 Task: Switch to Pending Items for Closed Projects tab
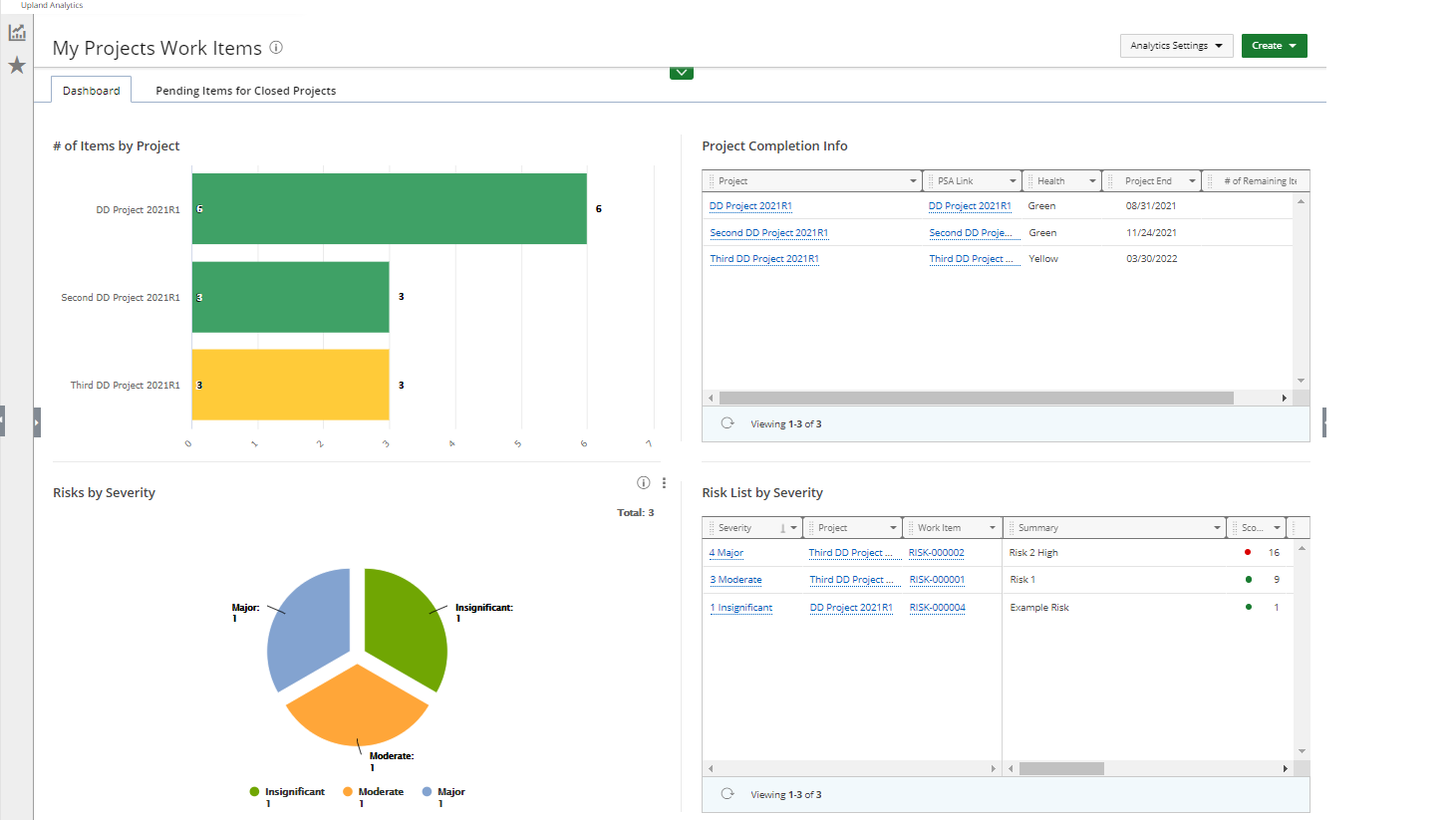point(245,91)
